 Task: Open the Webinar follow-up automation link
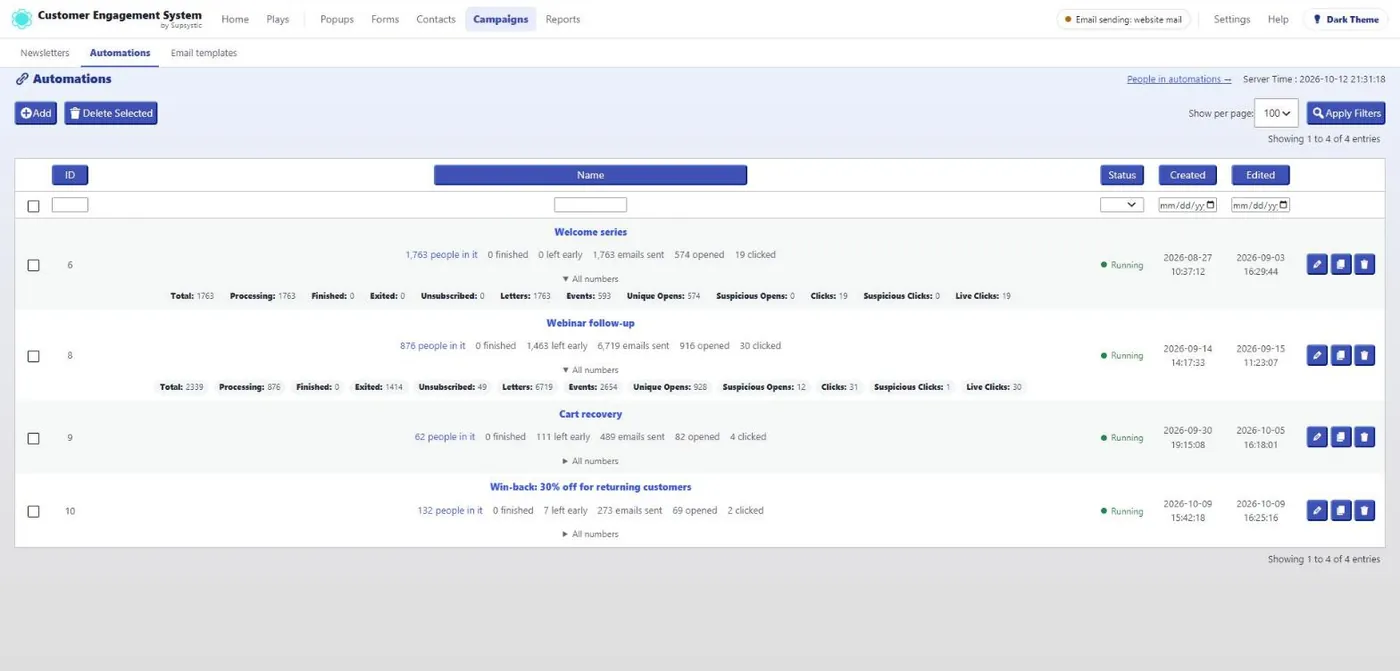pyautogui.click(x=590, y=323)
